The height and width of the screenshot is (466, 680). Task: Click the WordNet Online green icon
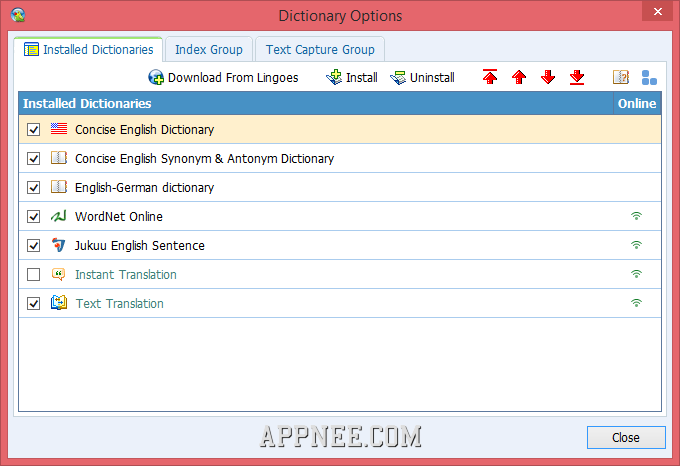coord(59,215)
